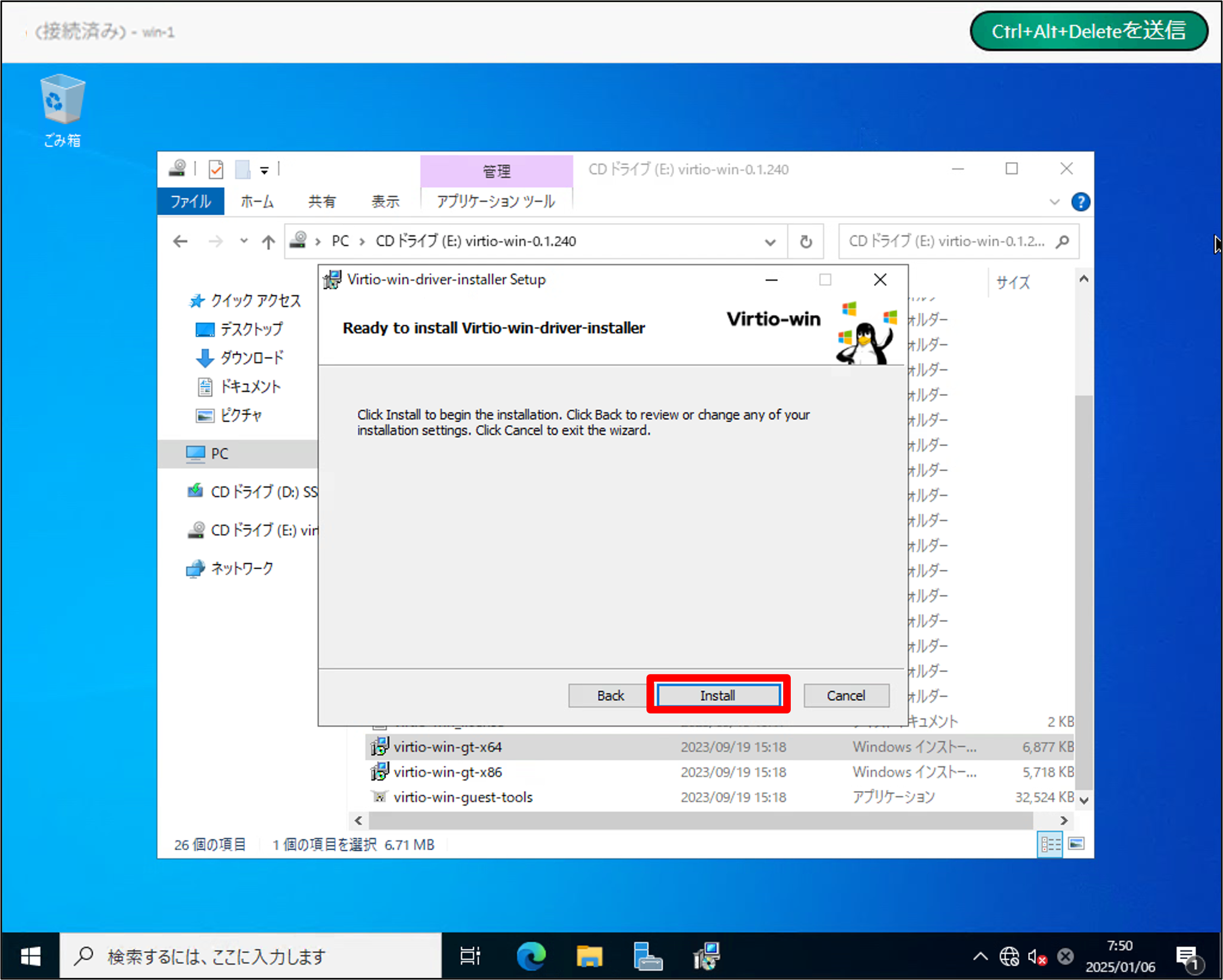This screenshot has width=1223, height=980.
Task: Open Microsoft Edge from the taskbar
Action: point(531,957)
